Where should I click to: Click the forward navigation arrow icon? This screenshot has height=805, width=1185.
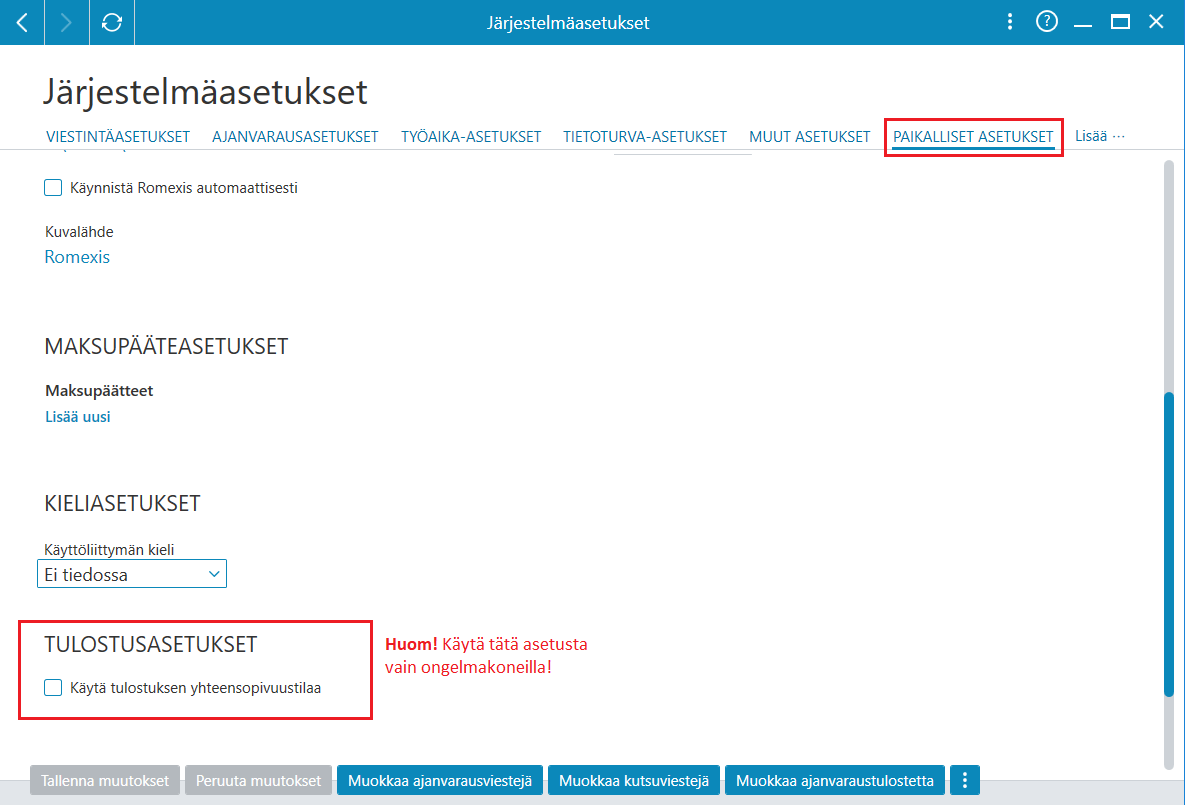[x=67, y=23]
